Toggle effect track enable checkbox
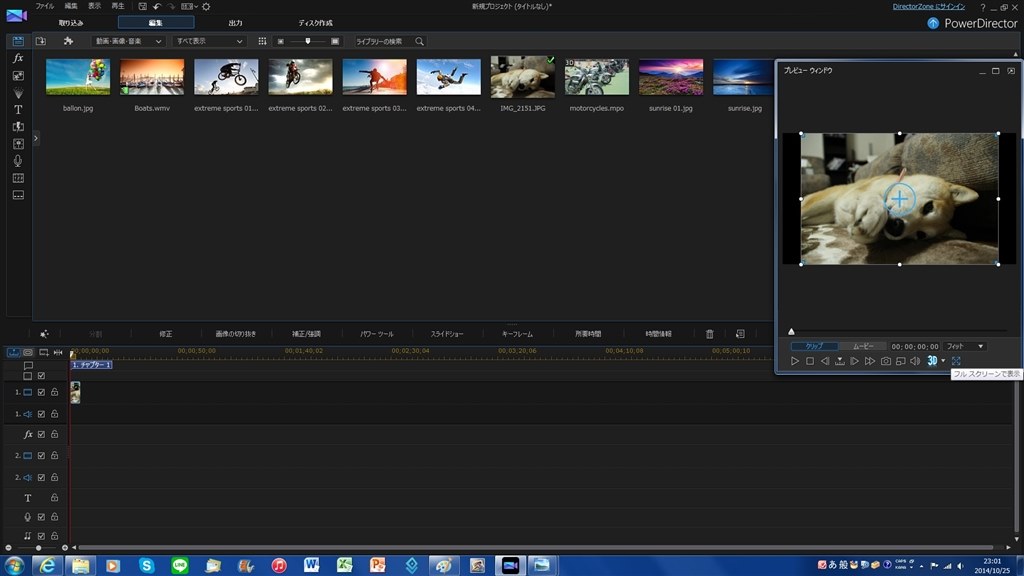This screenshot has height=576, width=1024. [41, 434]
